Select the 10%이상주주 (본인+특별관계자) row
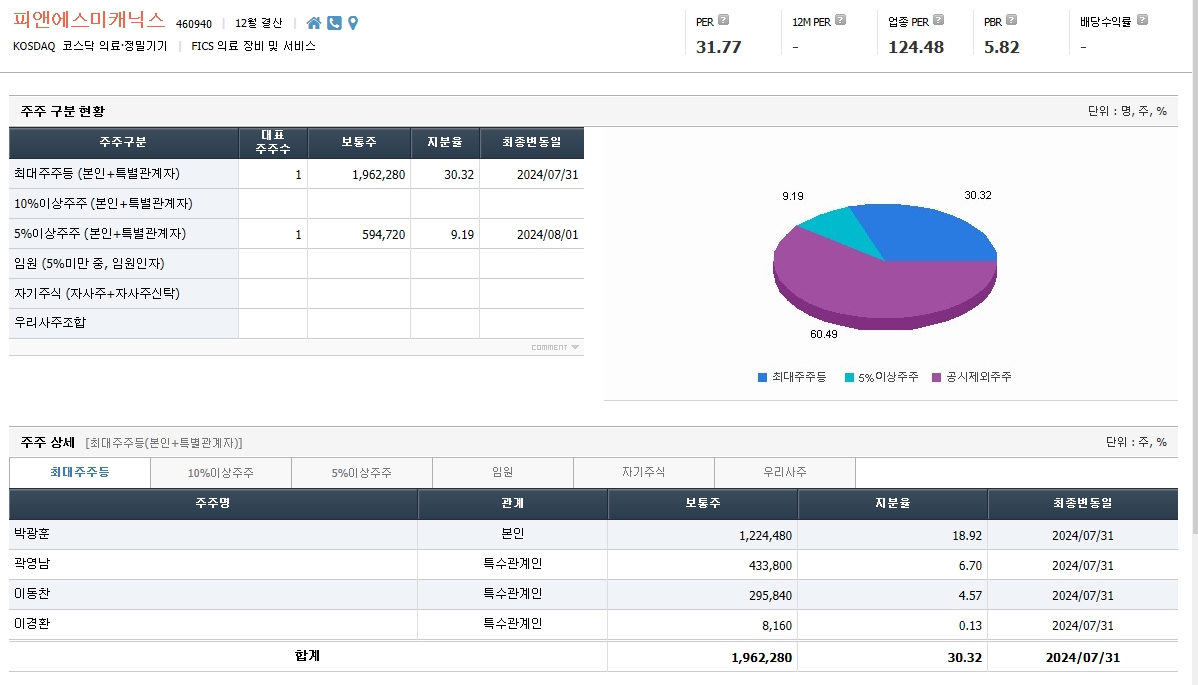Screen dimensions: 1198x685 [296, 204]
